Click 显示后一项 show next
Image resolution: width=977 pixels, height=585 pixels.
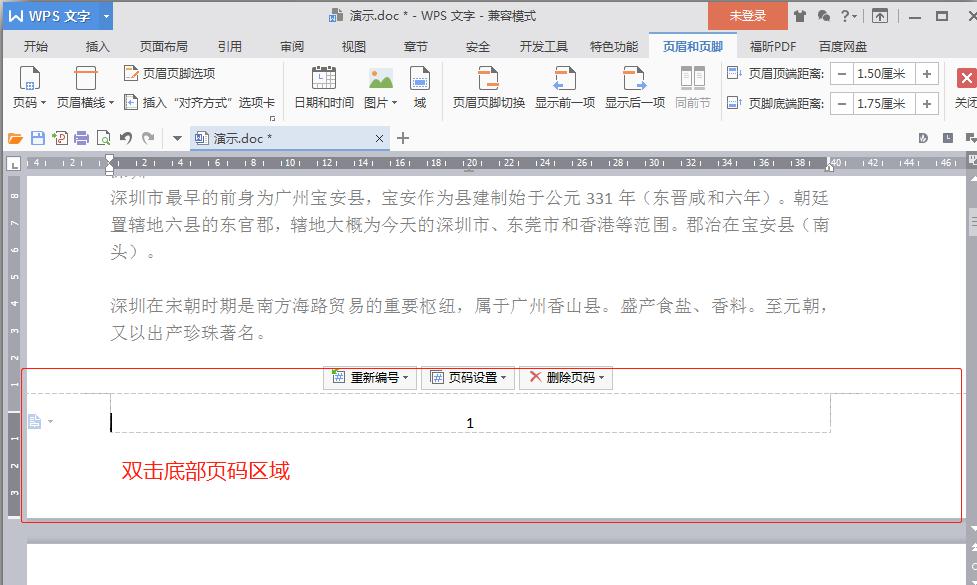pyautogui.click(x=635, y=87)
